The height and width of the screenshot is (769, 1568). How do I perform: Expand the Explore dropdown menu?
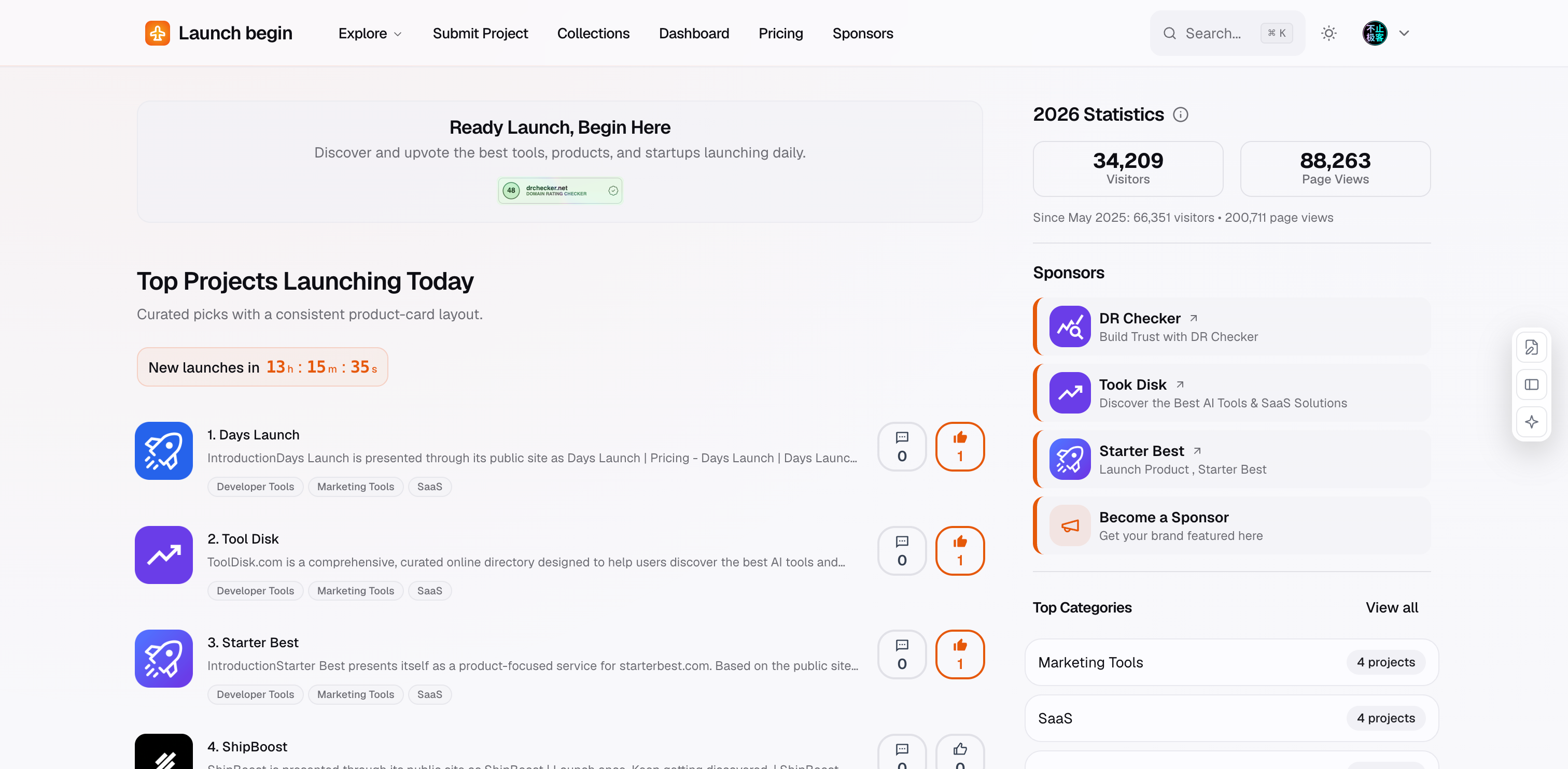click(370, 34)
